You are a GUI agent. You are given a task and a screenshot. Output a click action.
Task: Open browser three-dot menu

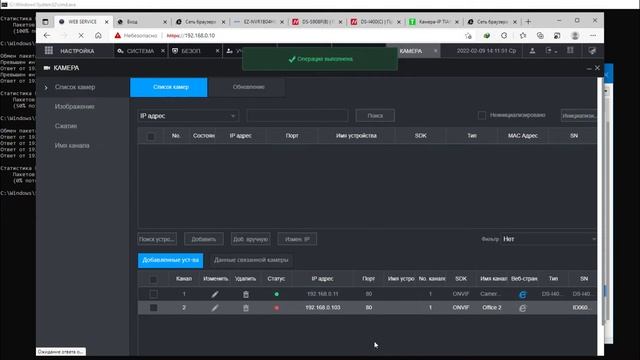point(593,36)
